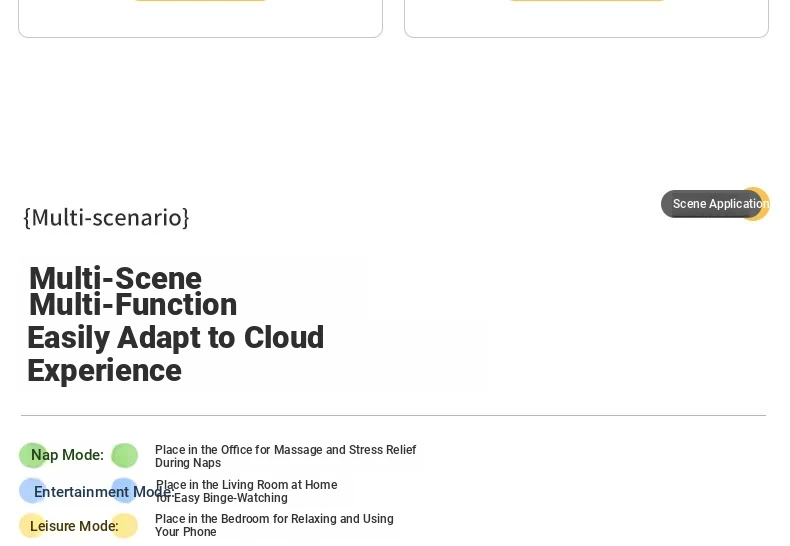
Task: Click the green dot right of Nap Mode label
Action: point(124,456)
